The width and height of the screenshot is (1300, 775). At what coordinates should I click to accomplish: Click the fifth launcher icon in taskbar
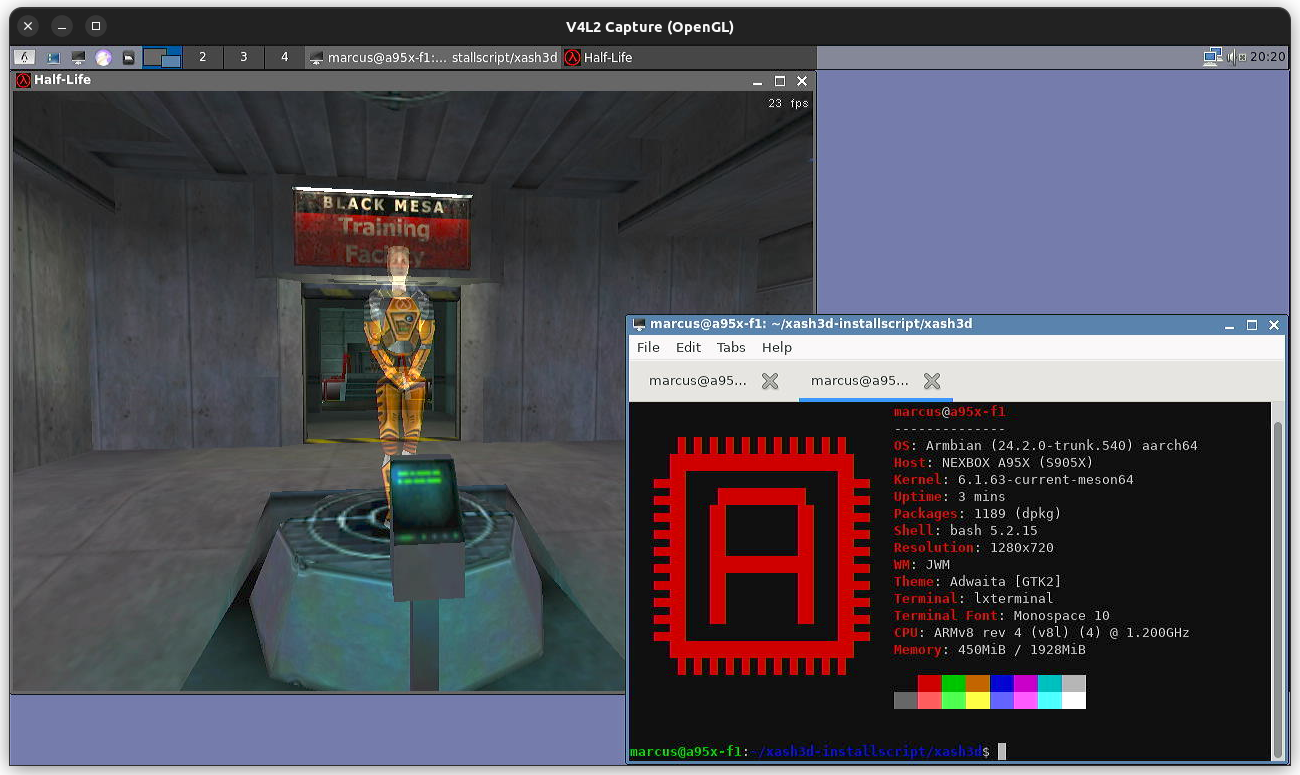coord(128,58)
